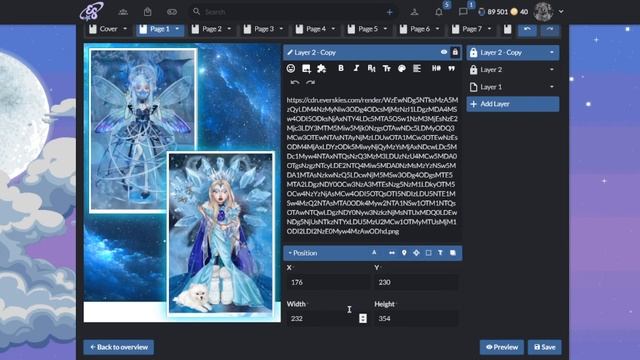Click the horizontal arrows icon in Position bar

pos(392,253)
